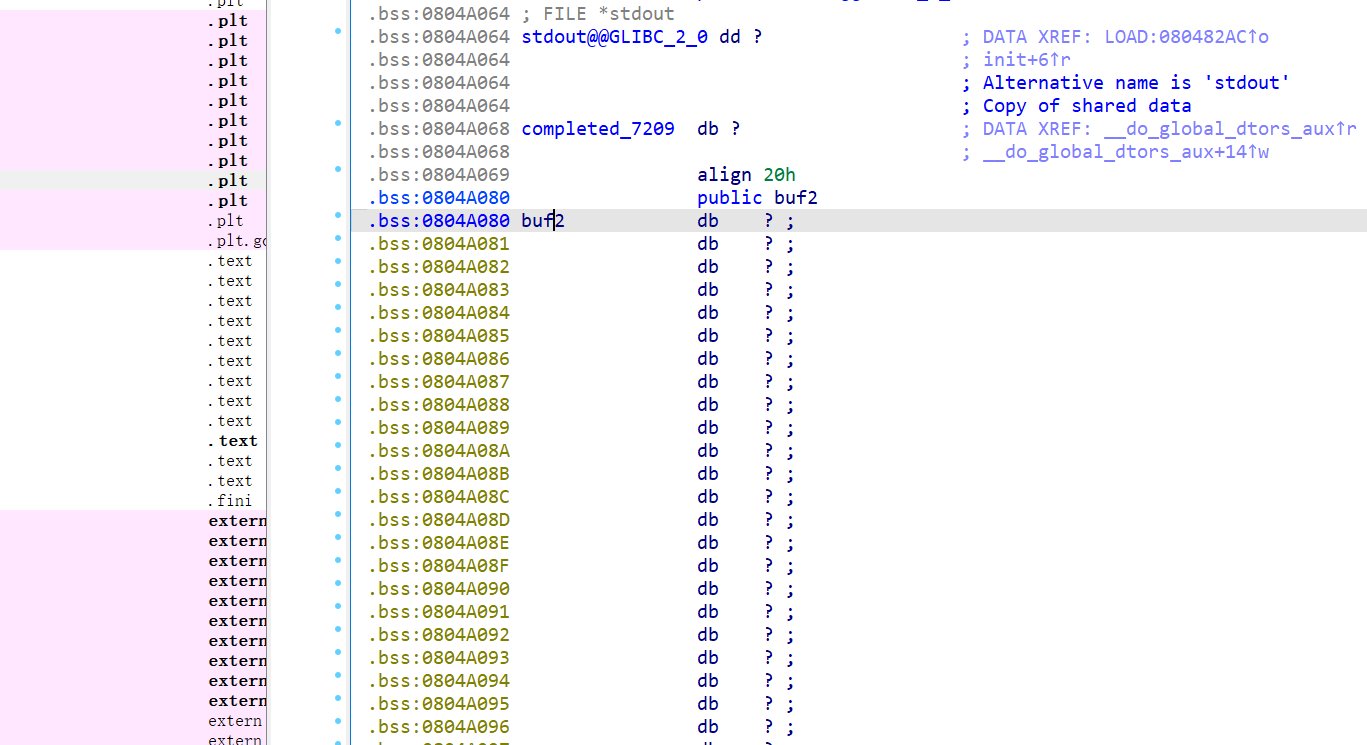Click the "Alternative name is 'stdout'" comment

1136,83
